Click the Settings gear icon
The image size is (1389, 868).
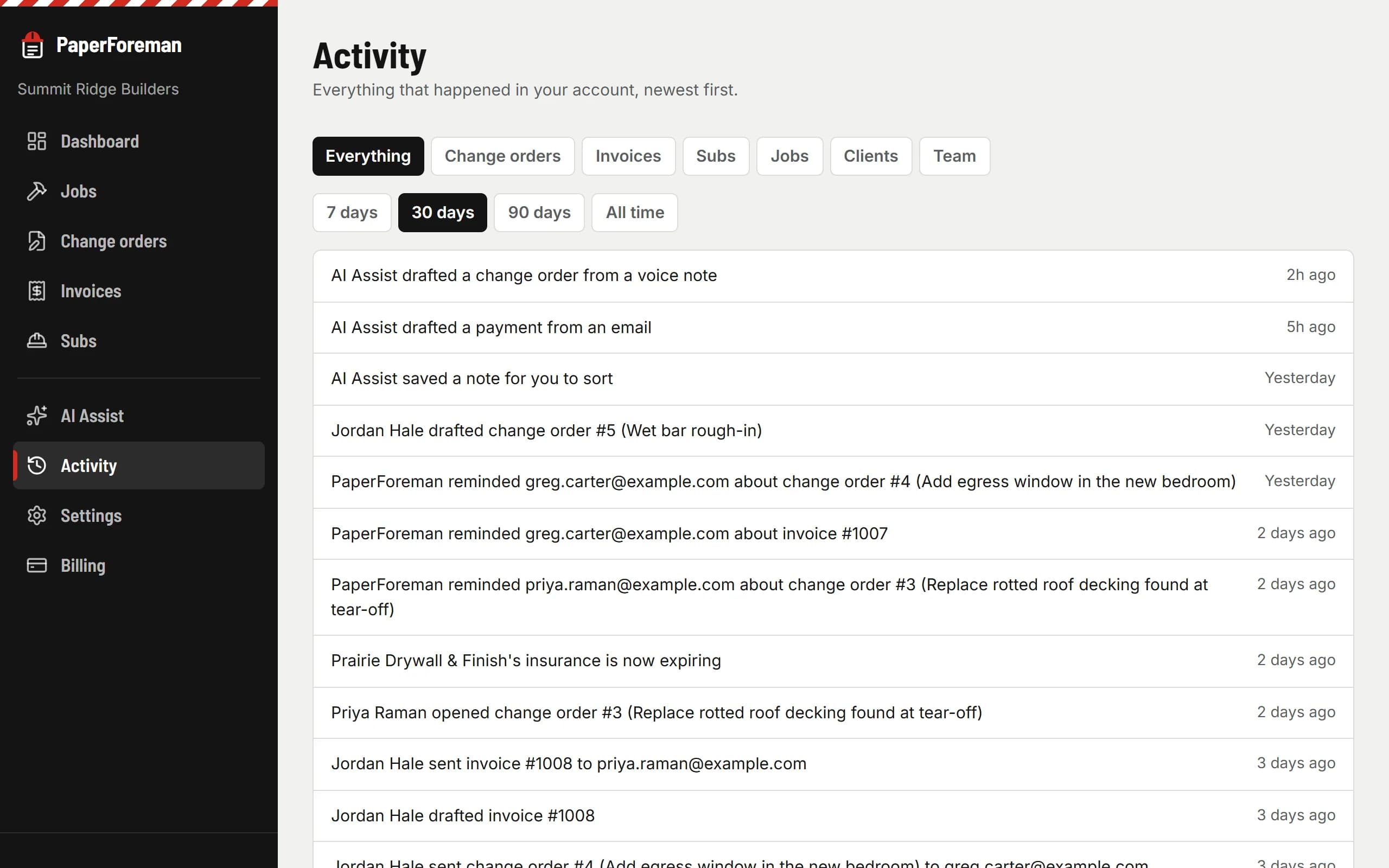tap(37, 515)
